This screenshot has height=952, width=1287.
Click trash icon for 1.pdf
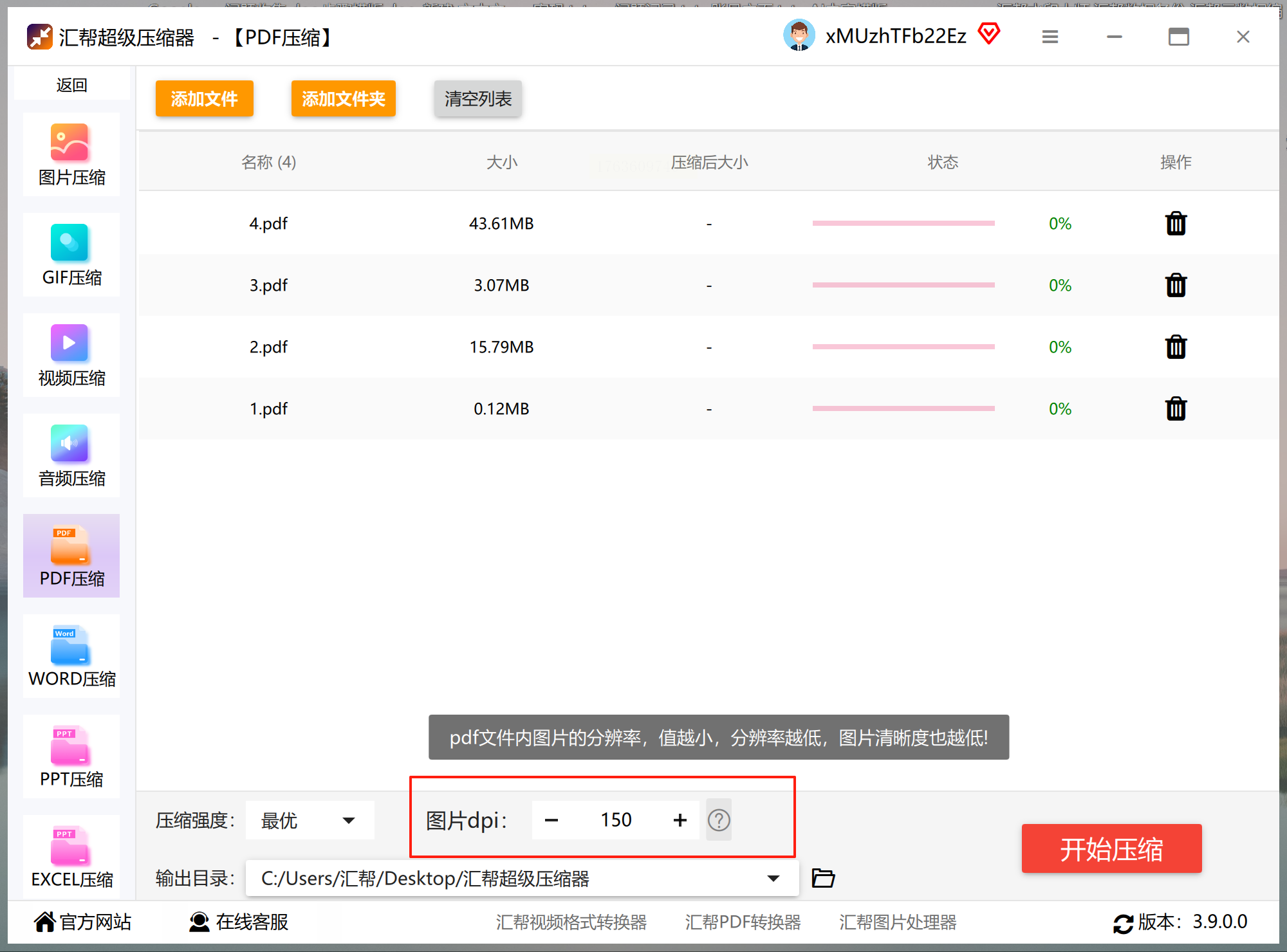tap(1175, 409)
